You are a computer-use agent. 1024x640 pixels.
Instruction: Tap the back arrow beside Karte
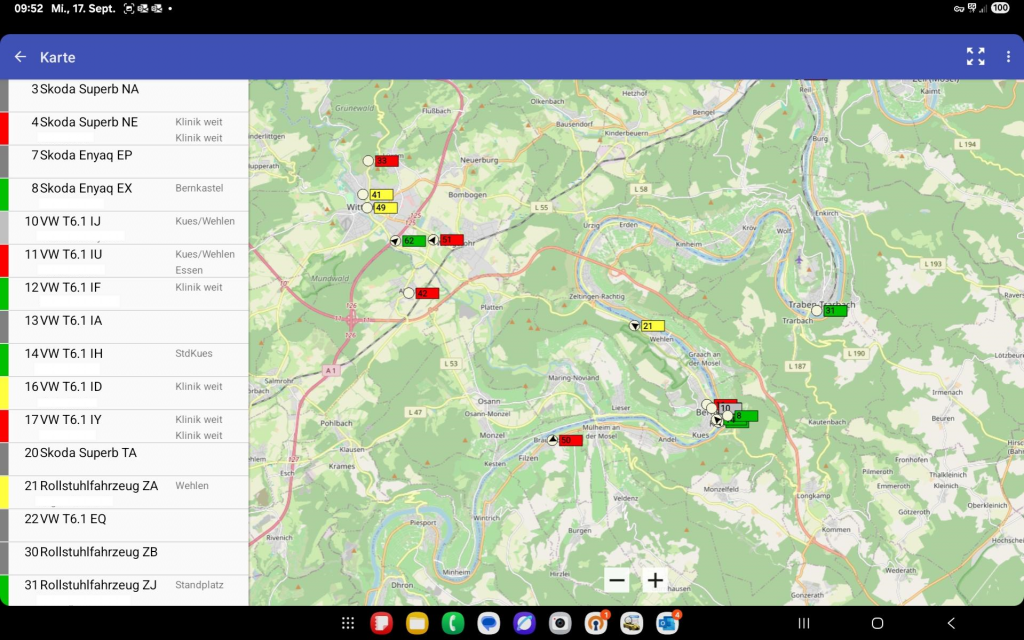(x=20, y=57)
